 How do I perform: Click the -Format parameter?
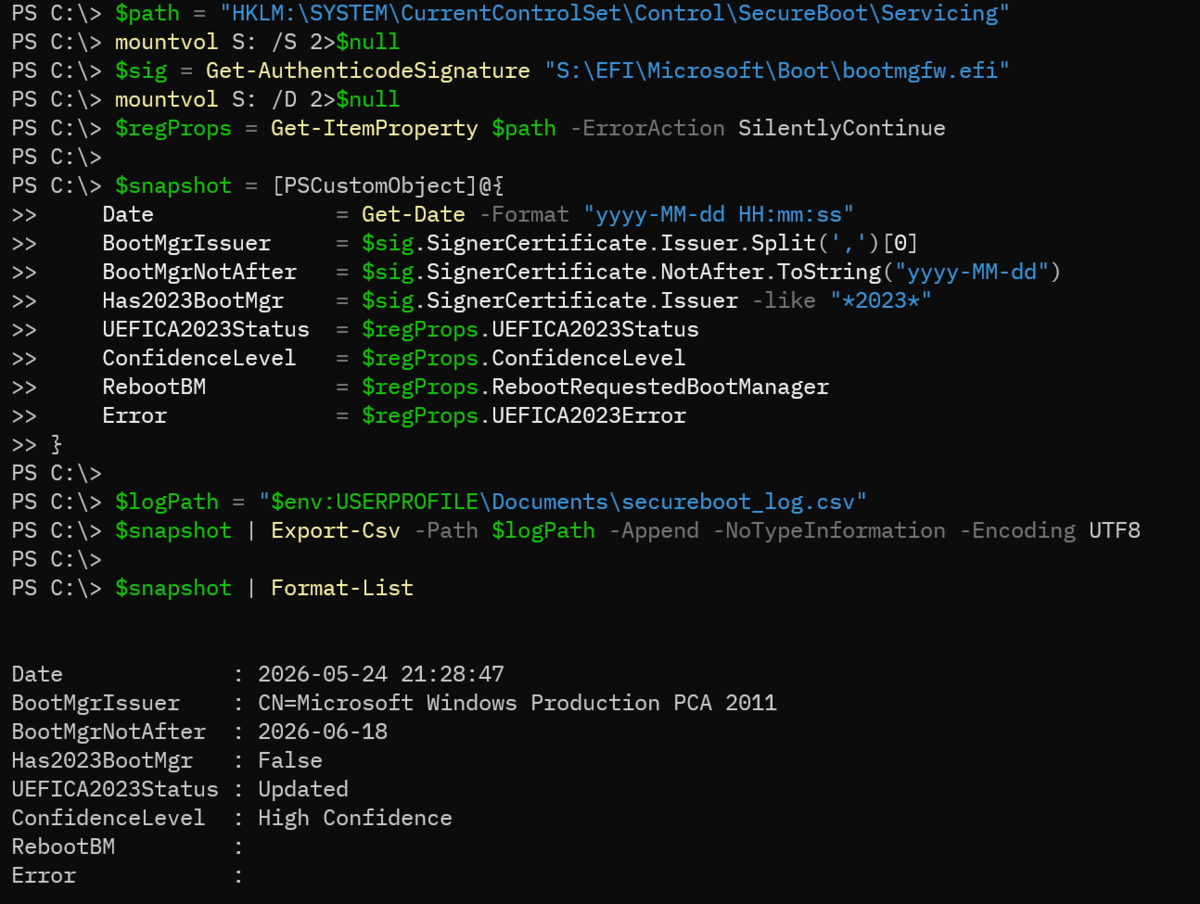click(x=524, y=215)
